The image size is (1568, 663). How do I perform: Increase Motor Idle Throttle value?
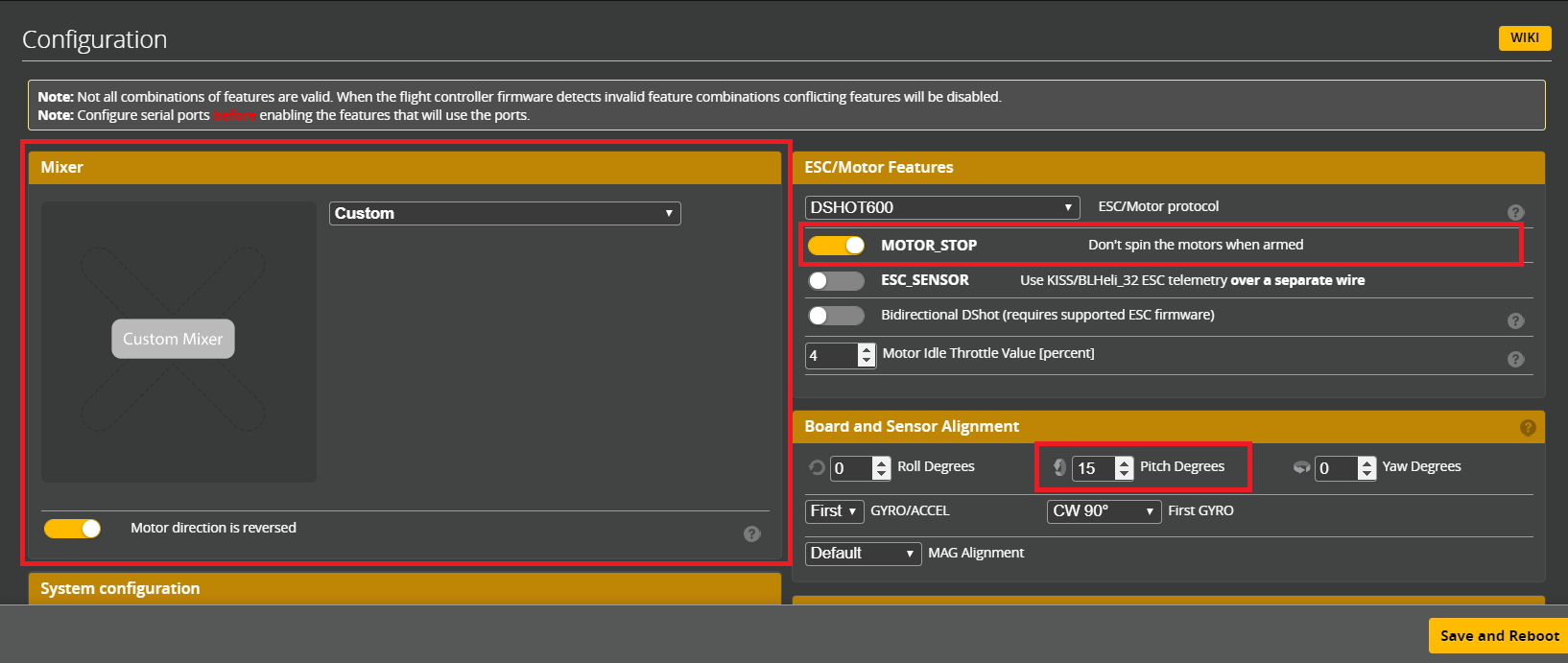pyautogui.click(x=867, y=349)
